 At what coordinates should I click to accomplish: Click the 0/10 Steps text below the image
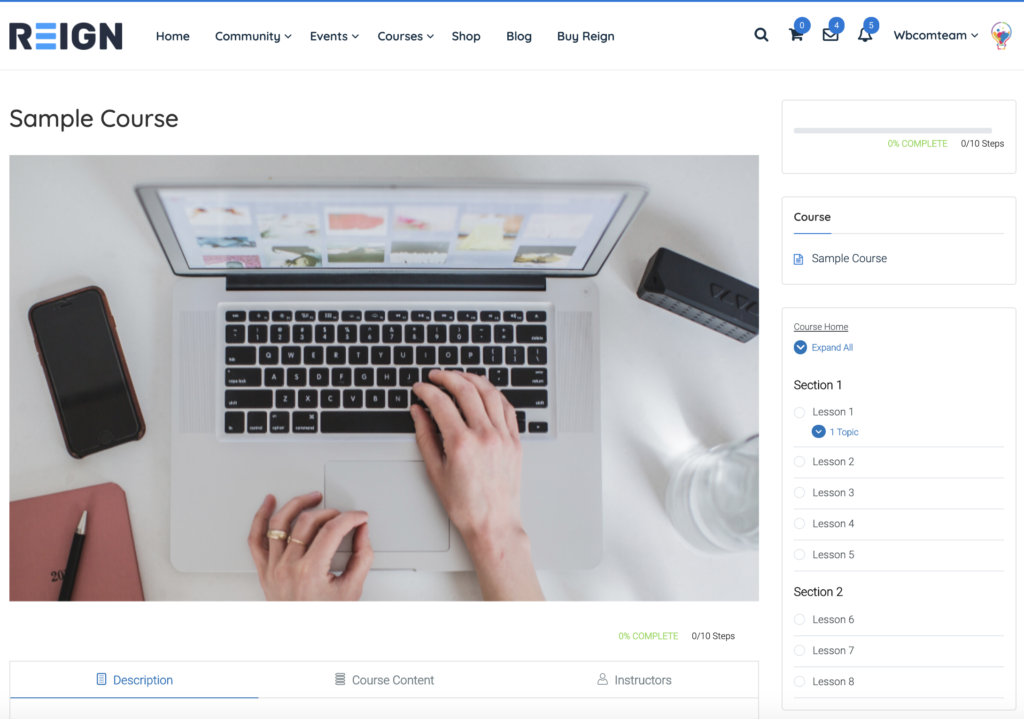click(713, 636)
